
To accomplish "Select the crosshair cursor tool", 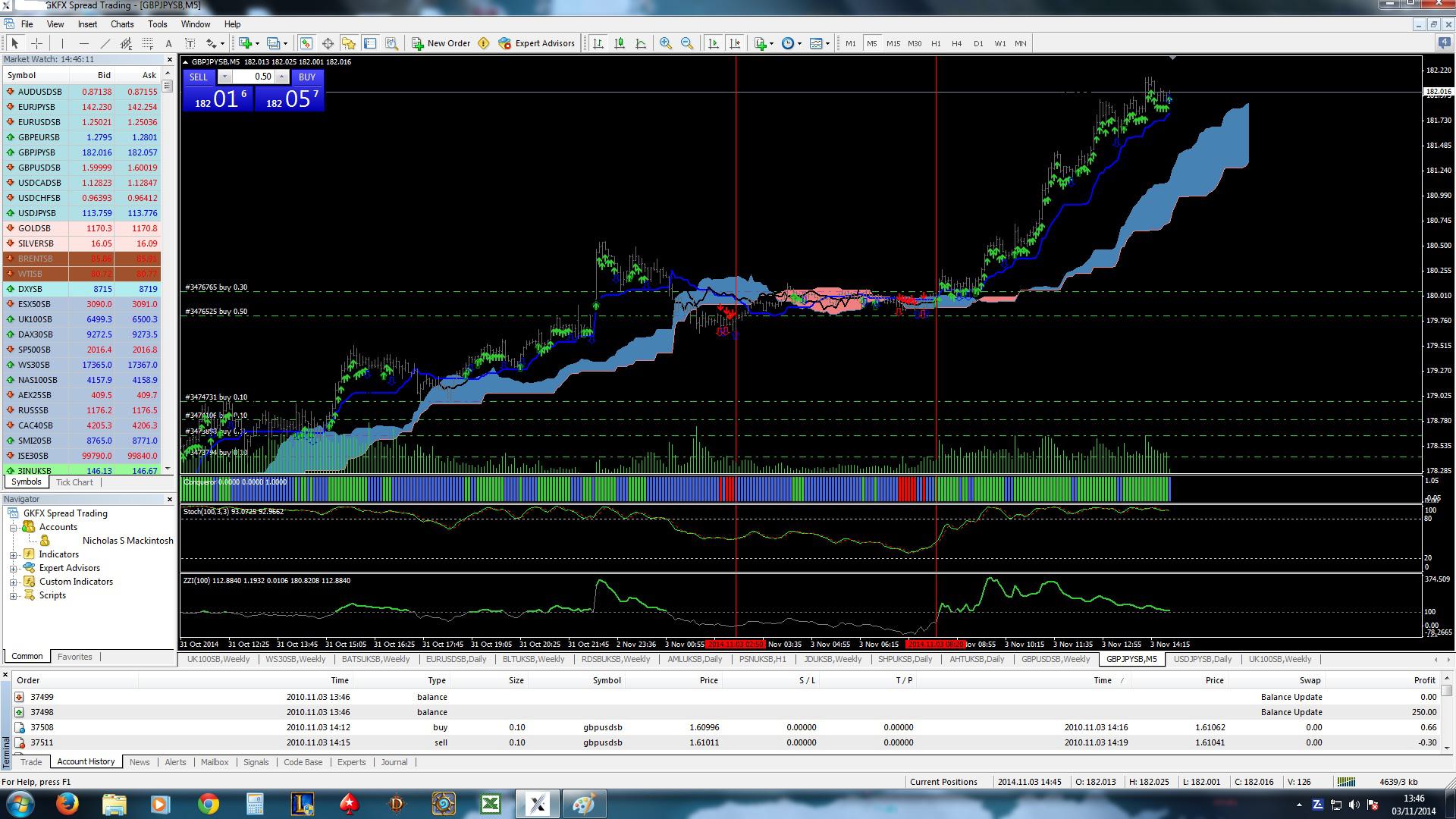I will (x=36, y=43).
